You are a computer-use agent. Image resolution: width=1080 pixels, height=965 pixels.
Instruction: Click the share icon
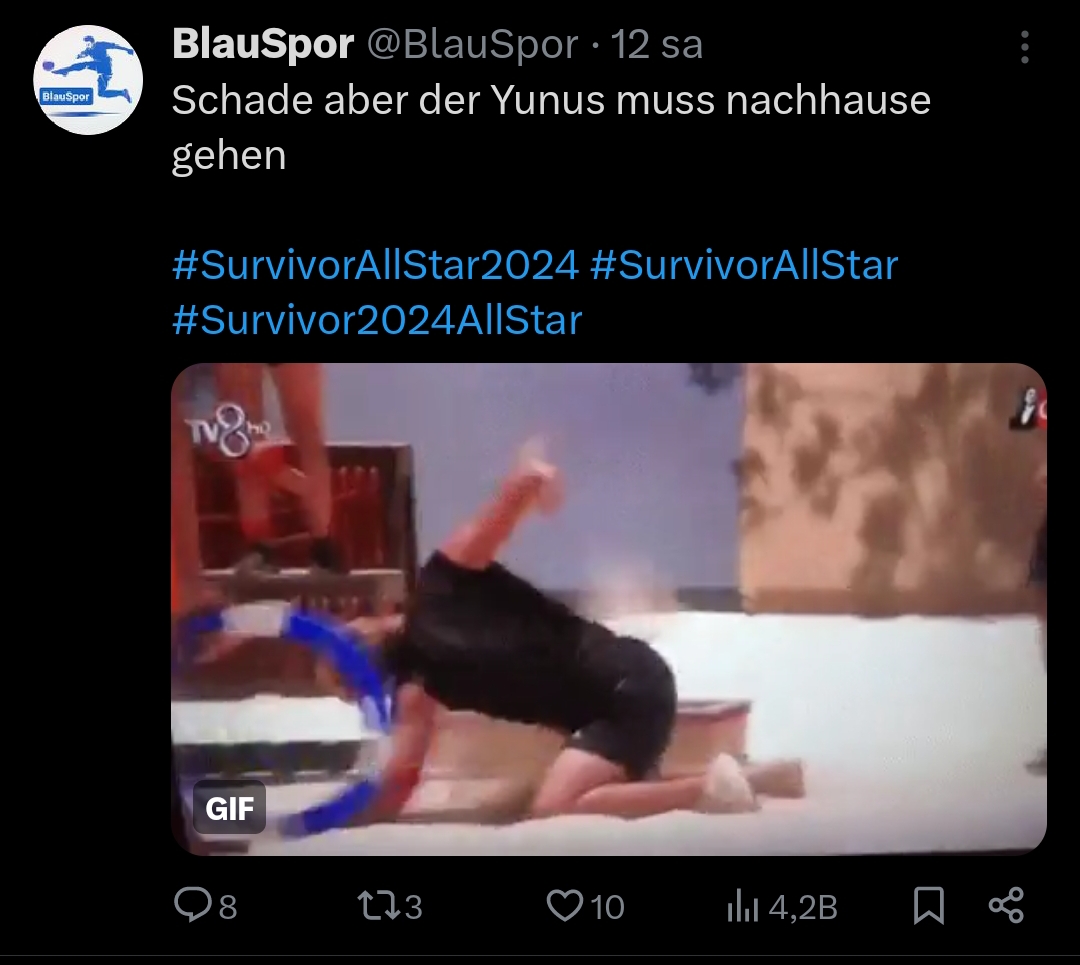pos(1006,906)
